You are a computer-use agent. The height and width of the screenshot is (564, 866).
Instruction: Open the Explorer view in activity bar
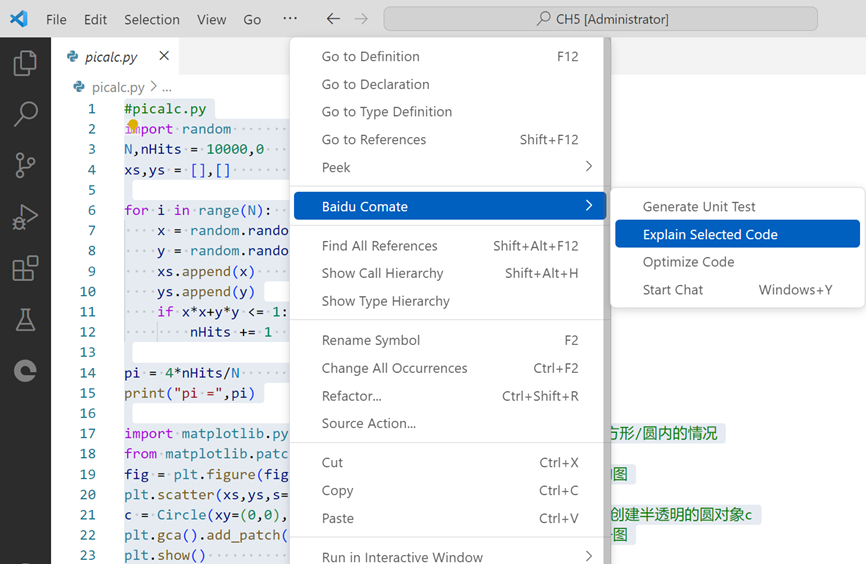pyautogui.click(x=25, y=63)
